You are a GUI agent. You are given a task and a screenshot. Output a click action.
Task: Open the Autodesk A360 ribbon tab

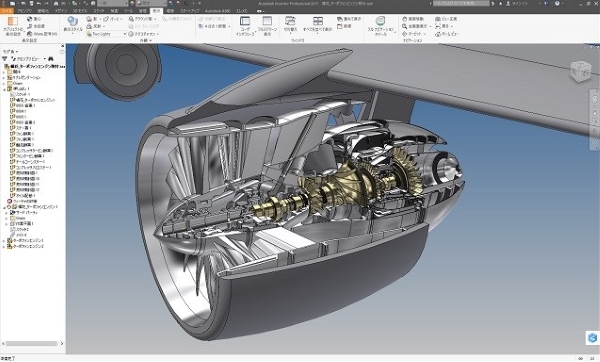(217, 11)
